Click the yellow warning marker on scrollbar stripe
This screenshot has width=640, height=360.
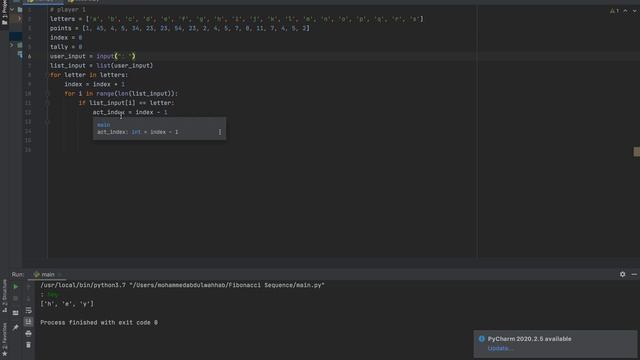pyautogui.click(x=636, y=152)
